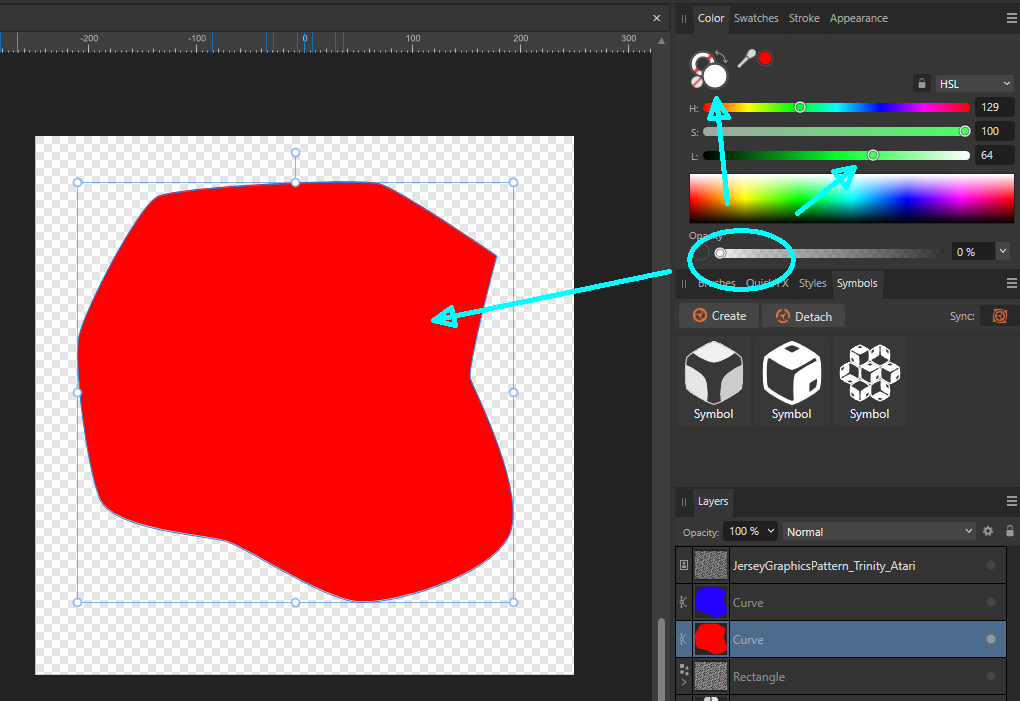This screenshot has height=701, width=1020.
Task: Open the HSL color model dropdown
Action: 975,84
